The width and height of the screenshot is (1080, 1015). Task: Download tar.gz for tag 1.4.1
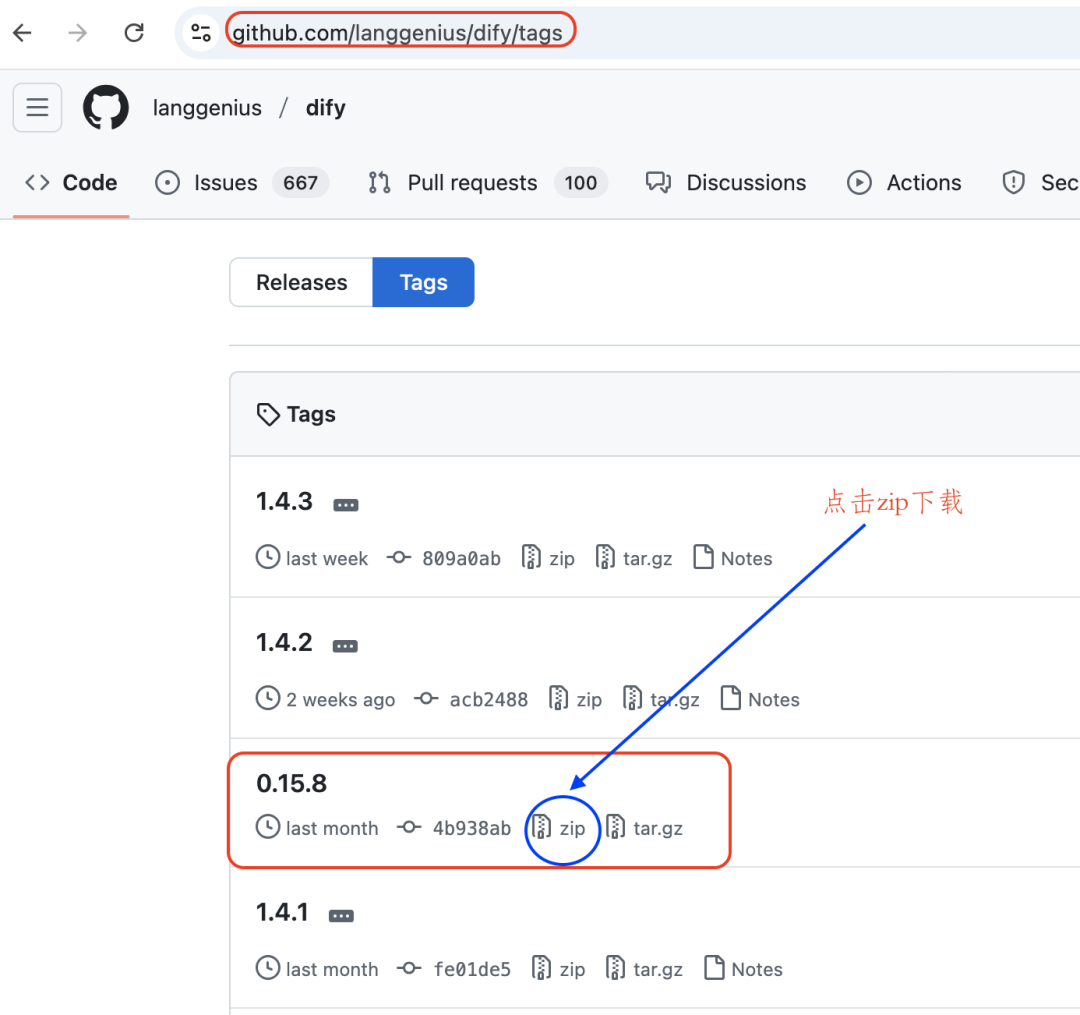point(645,969)
